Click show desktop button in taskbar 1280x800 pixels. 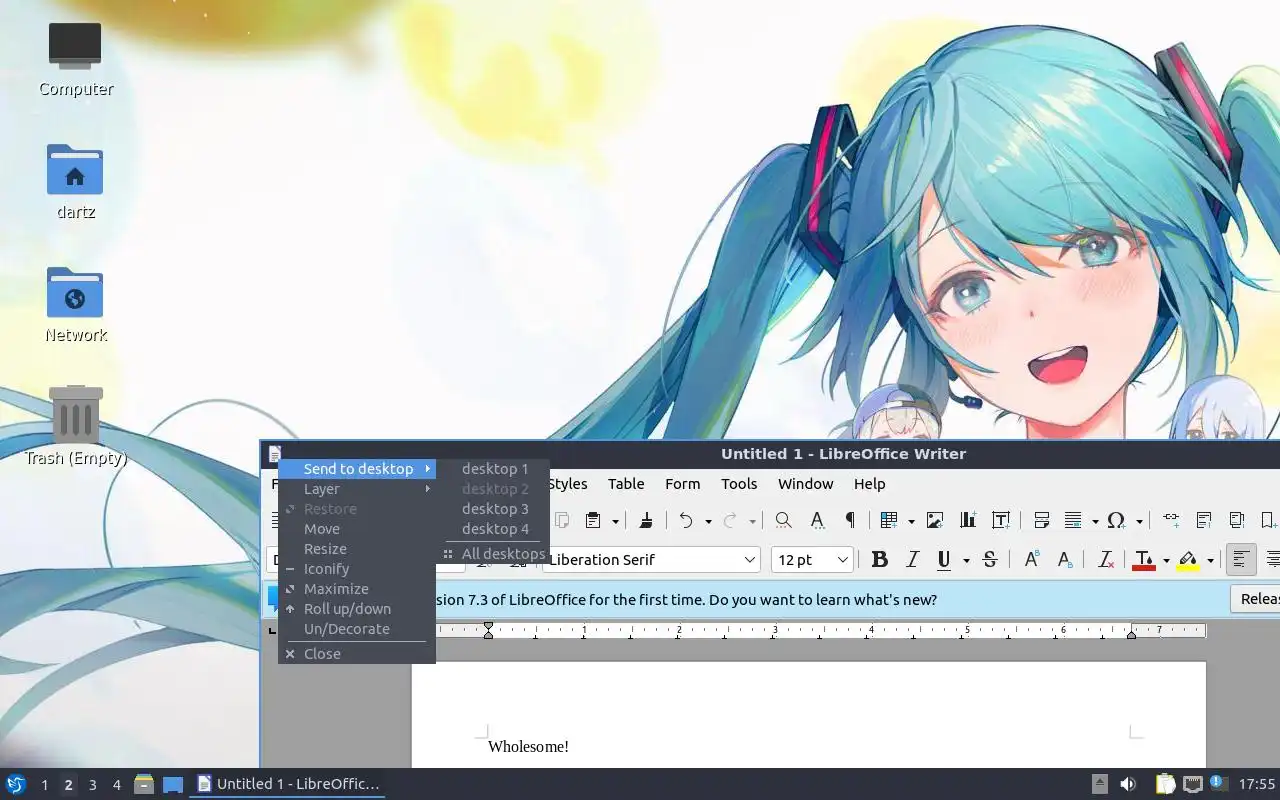[173, 784]
